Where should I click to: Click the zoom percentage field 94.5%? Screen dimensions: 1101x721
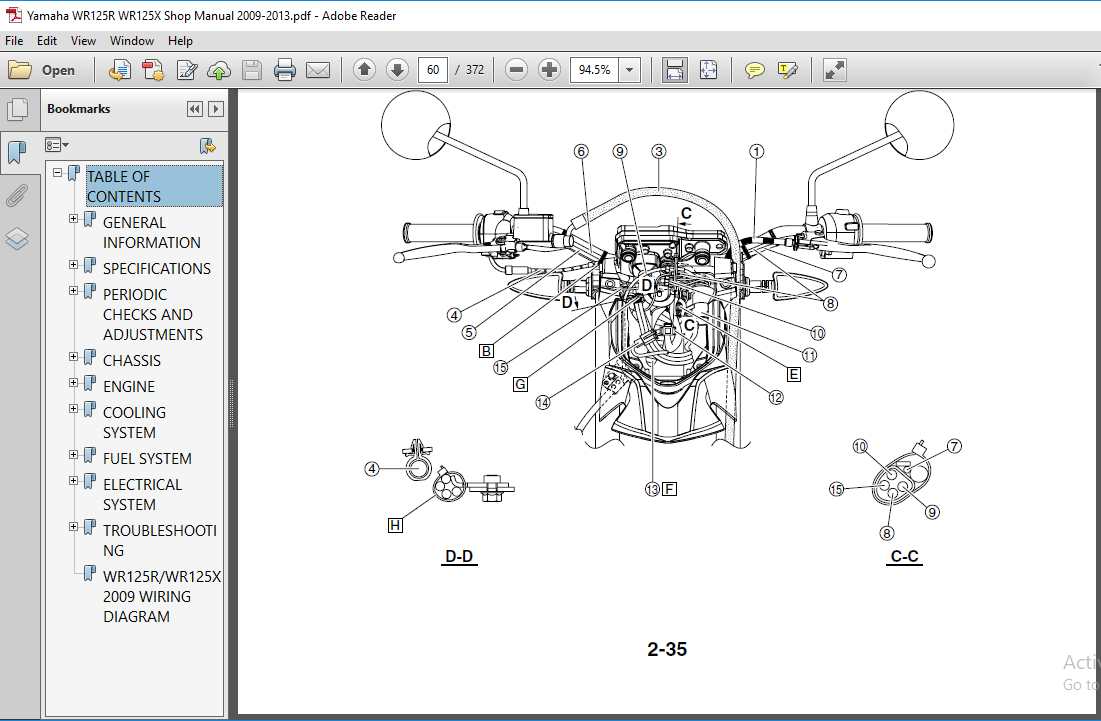tap(594, 70)
